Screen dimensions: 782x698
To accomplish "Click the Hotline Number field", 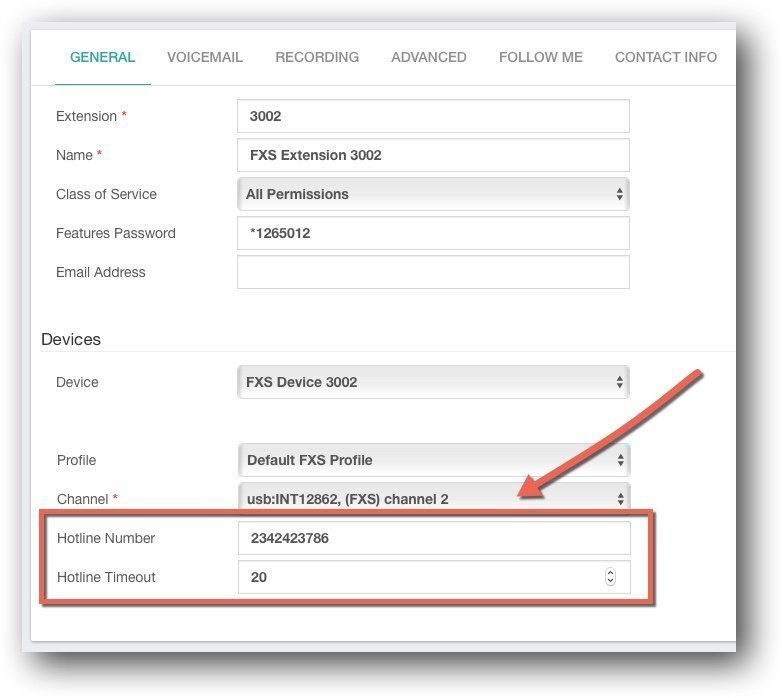I will [434, 538].
